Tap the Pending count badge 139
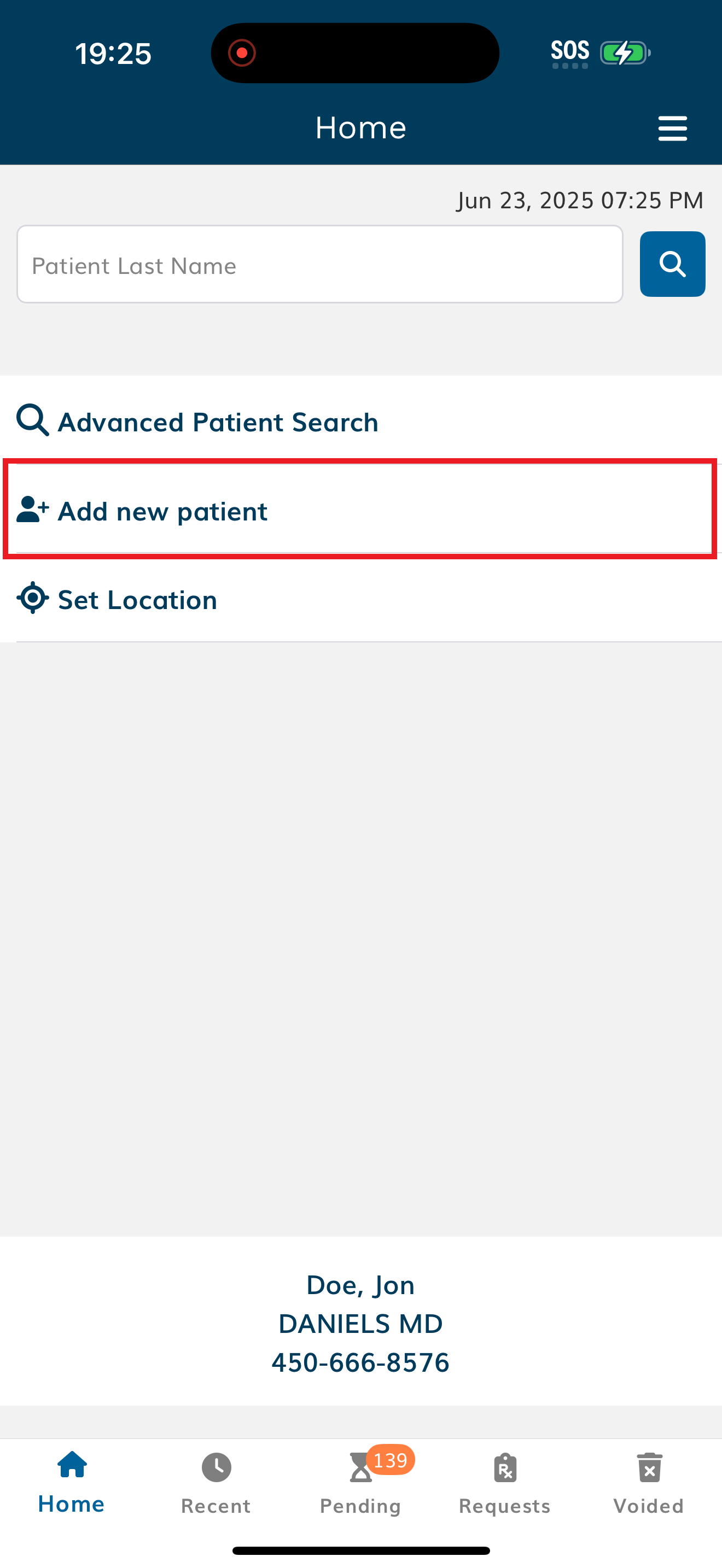The image size is (722, 1568). coord(390,1460)
